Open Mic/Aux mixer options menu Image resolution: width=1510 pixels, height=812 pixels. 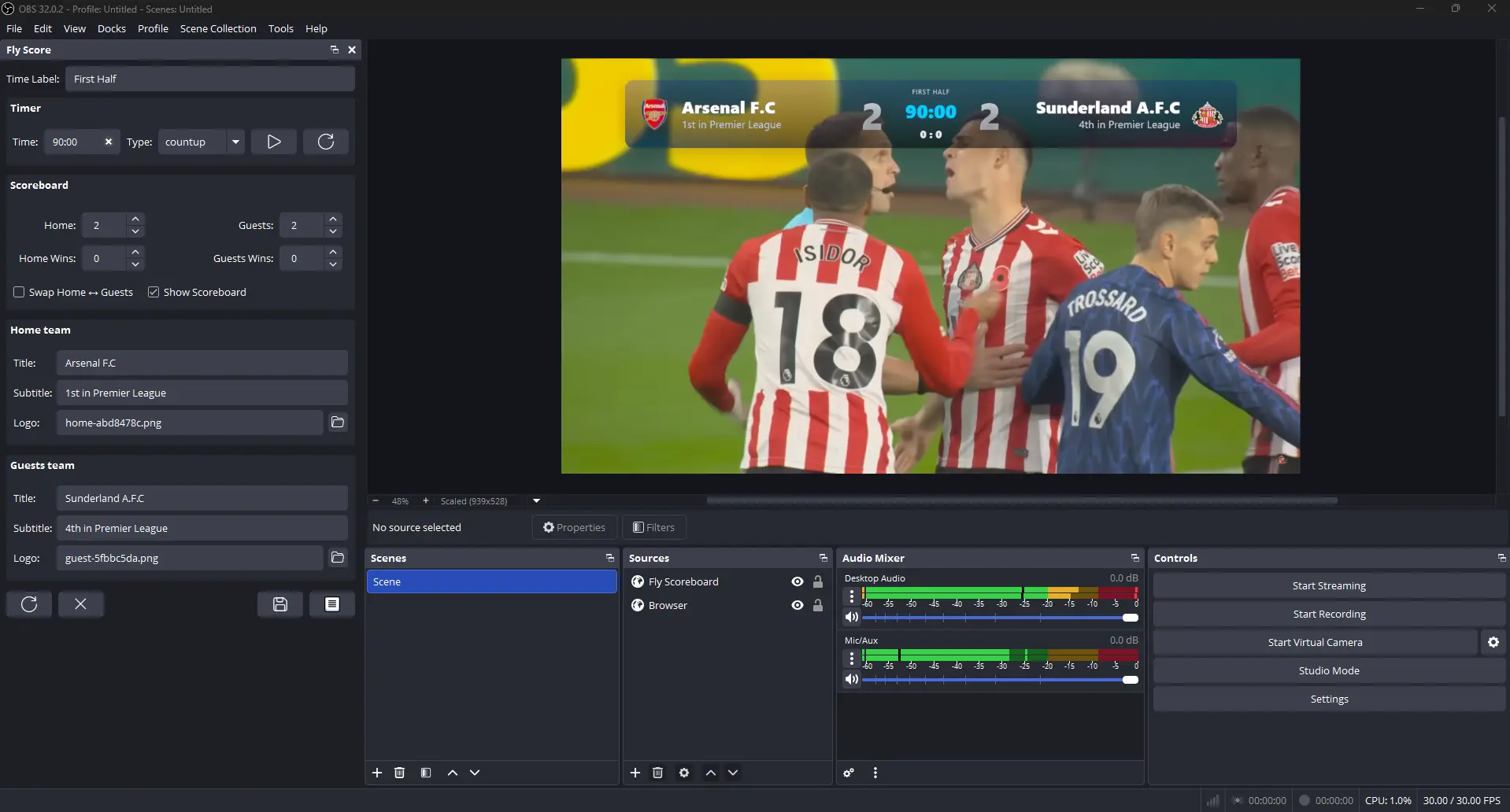(851, 659)
